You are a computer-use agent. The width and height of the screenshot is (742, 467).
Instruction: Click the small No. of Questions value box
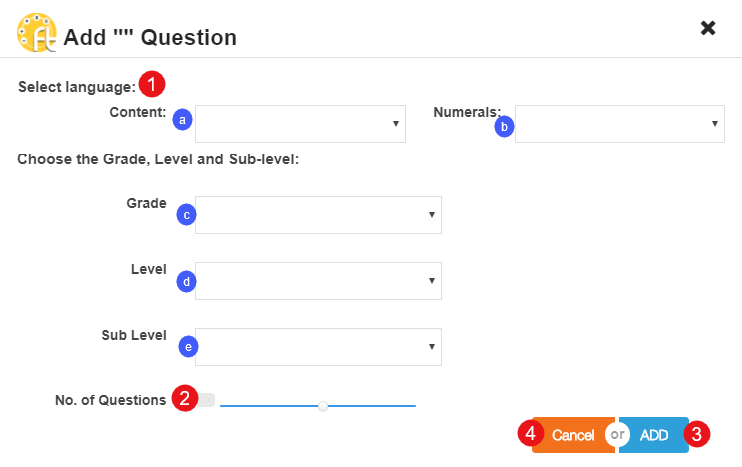[206, 400]
